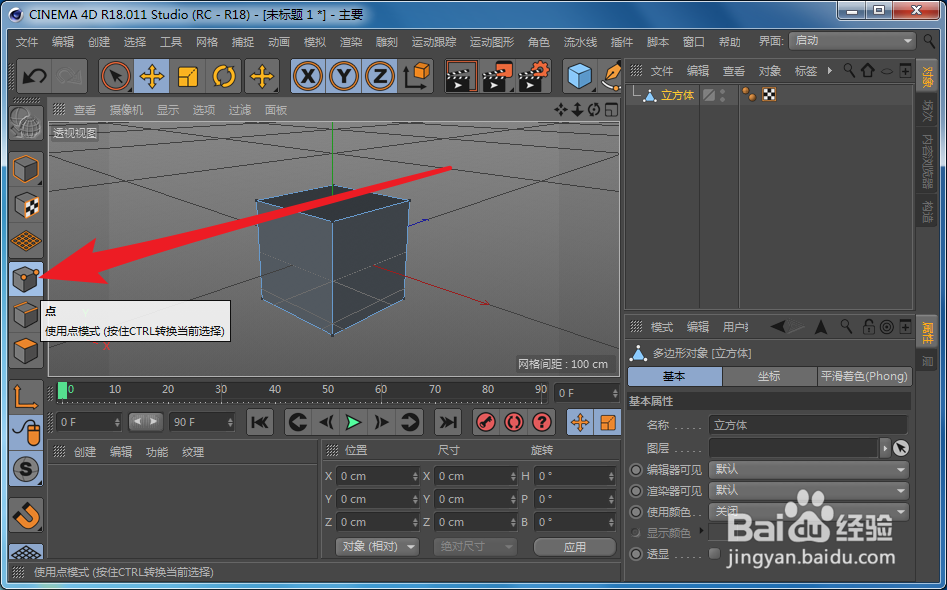The height and width of the screenshot is (590, 947).
Task: Switch to Polygons mode
Action: pyautogui.click(x=26, y=350)
